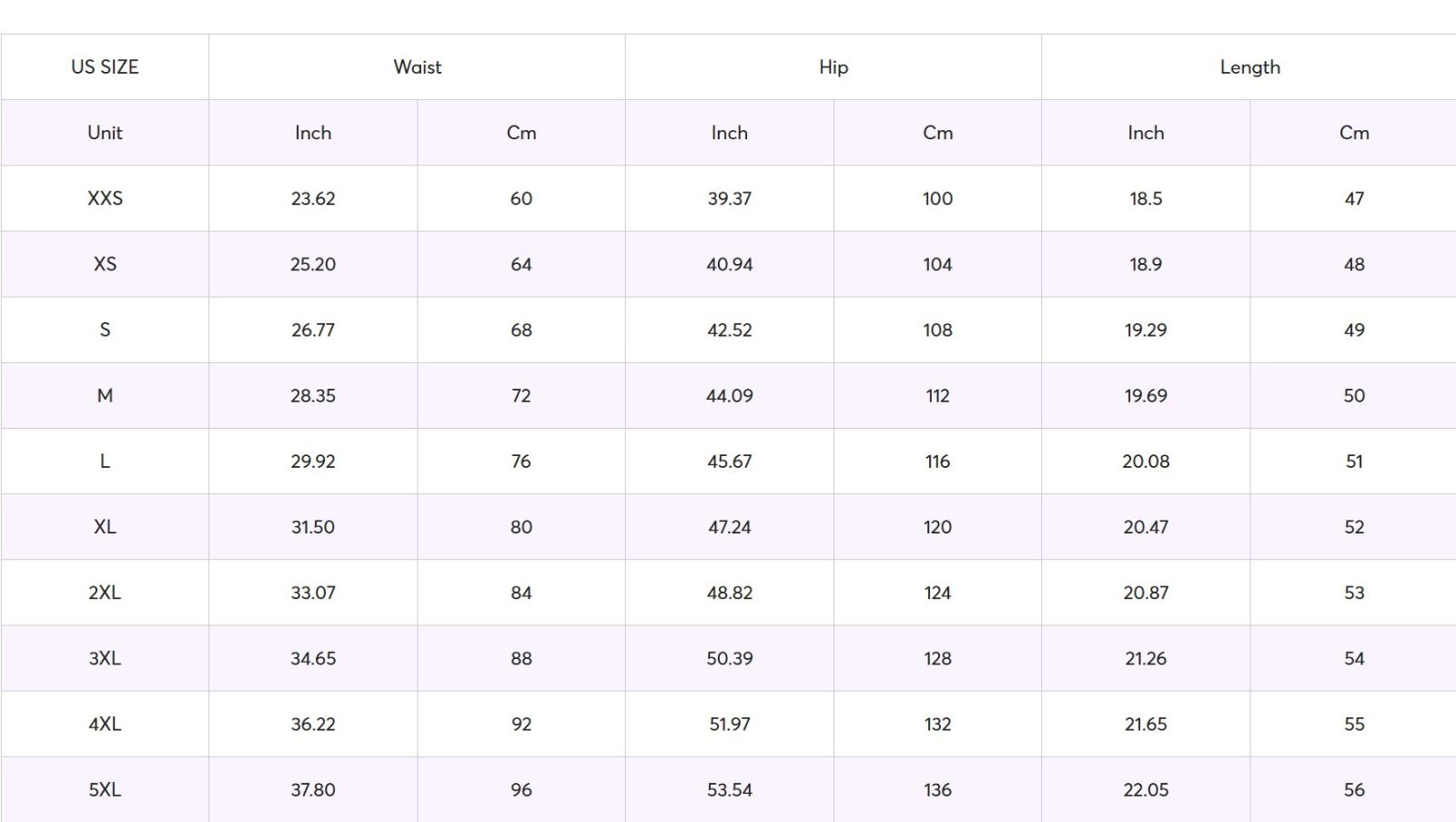Select the Waist column header
Screen dimensions: 1456x822
coord(417,67)
